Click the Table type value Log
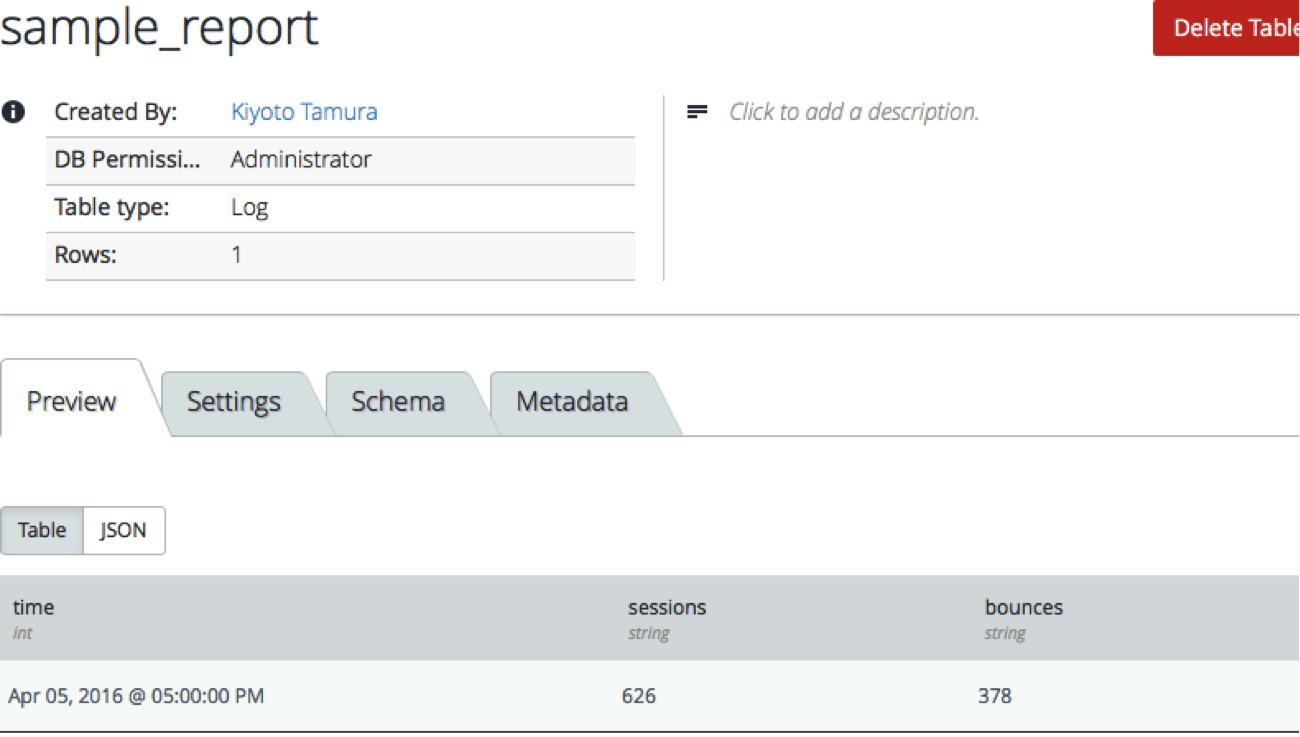Image resolution: width=1300 pixels, height=737 pixels. click(250, 208)
